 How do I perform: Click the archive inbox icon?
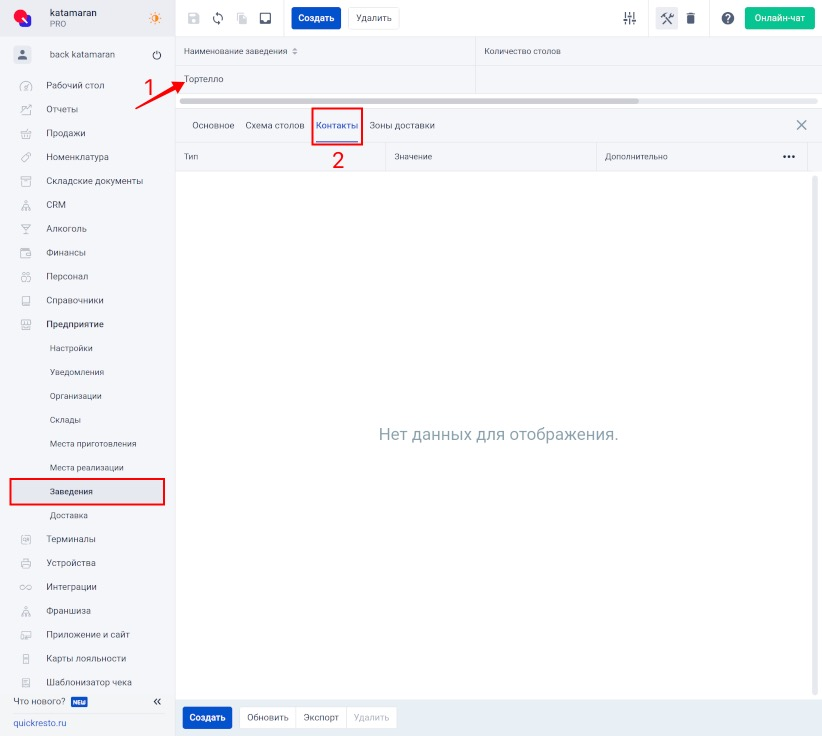(x=266, y=18)
